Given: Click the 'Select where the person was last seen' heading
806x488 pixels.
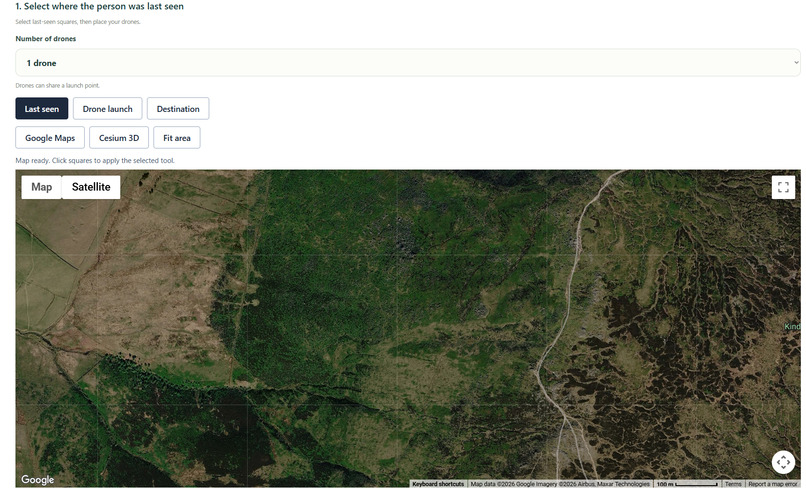Looking at the screenshot, I should pos(99,7).
